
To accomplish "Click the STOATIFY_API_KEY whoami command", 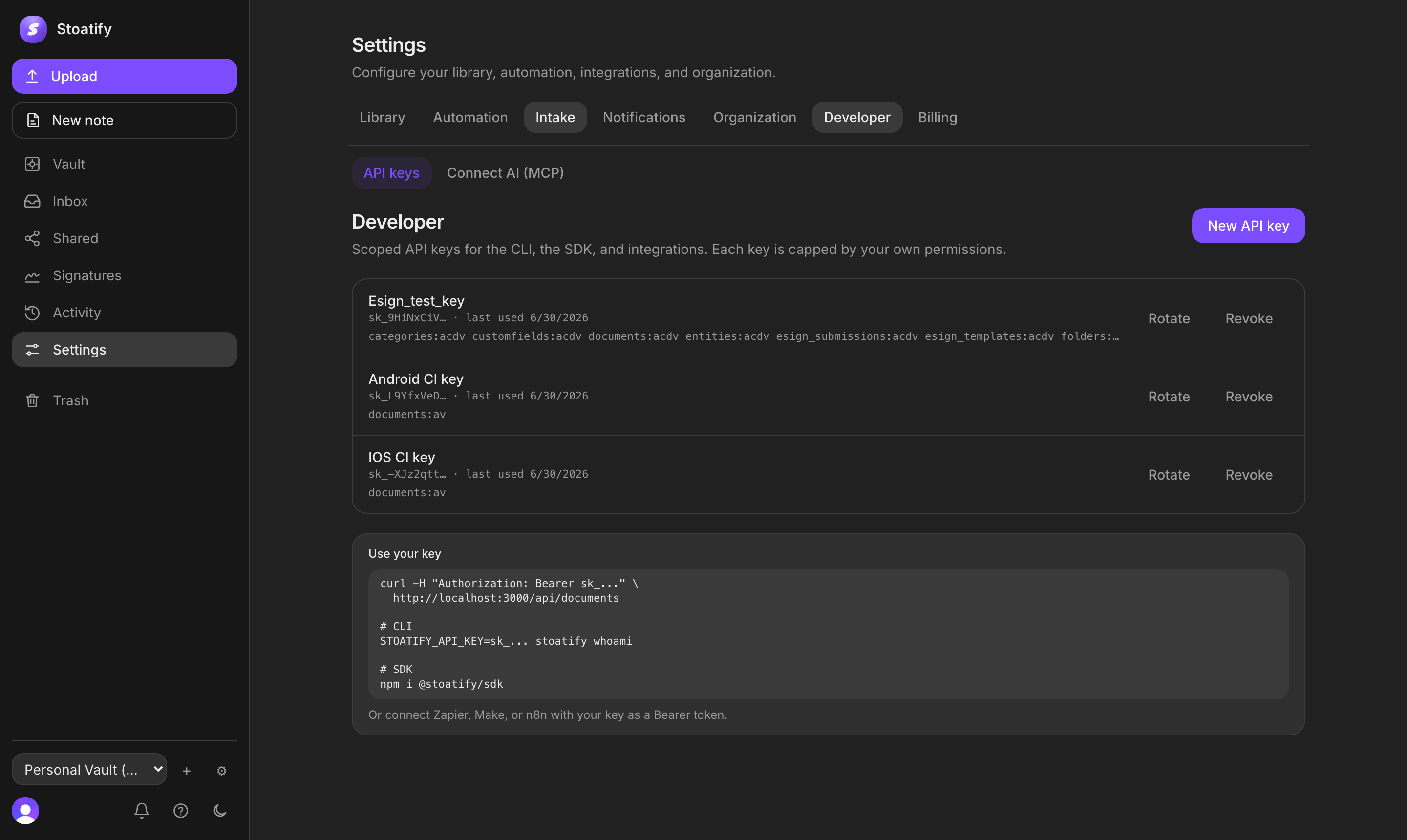I will [x=506, y=641].
